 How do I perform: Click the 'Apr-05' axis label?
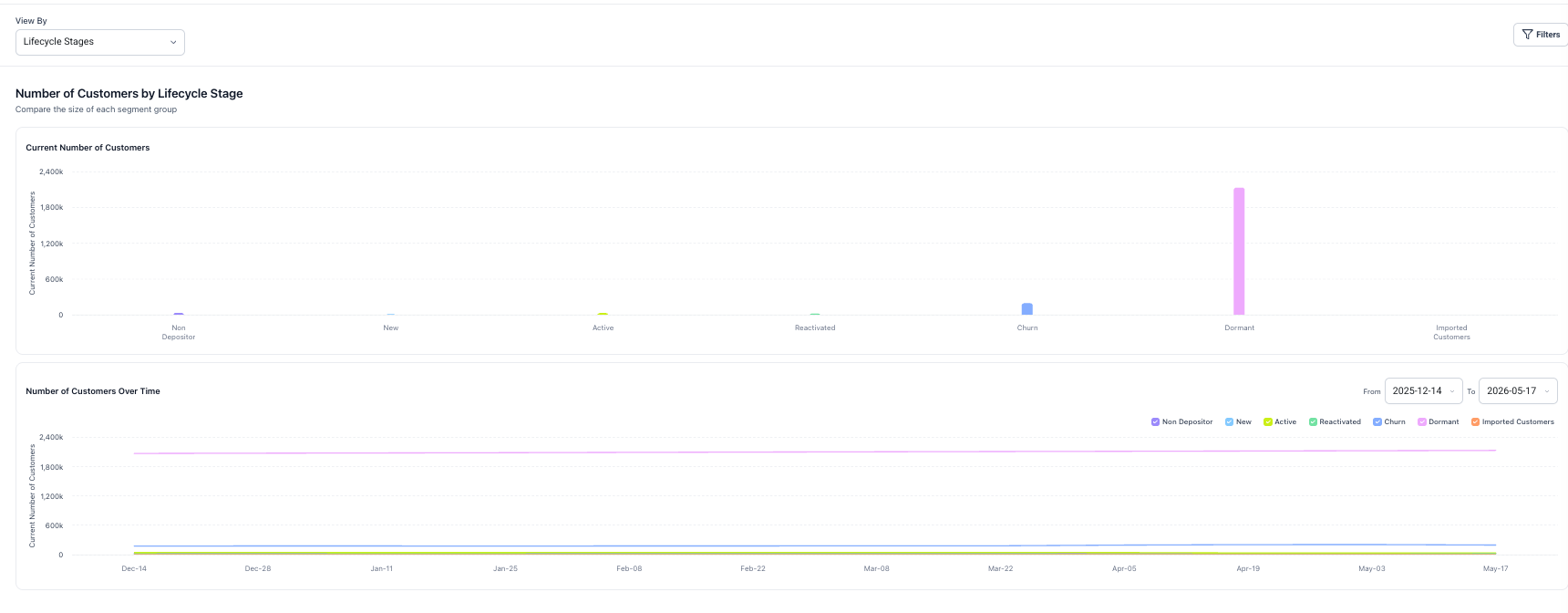[1124, 568]
